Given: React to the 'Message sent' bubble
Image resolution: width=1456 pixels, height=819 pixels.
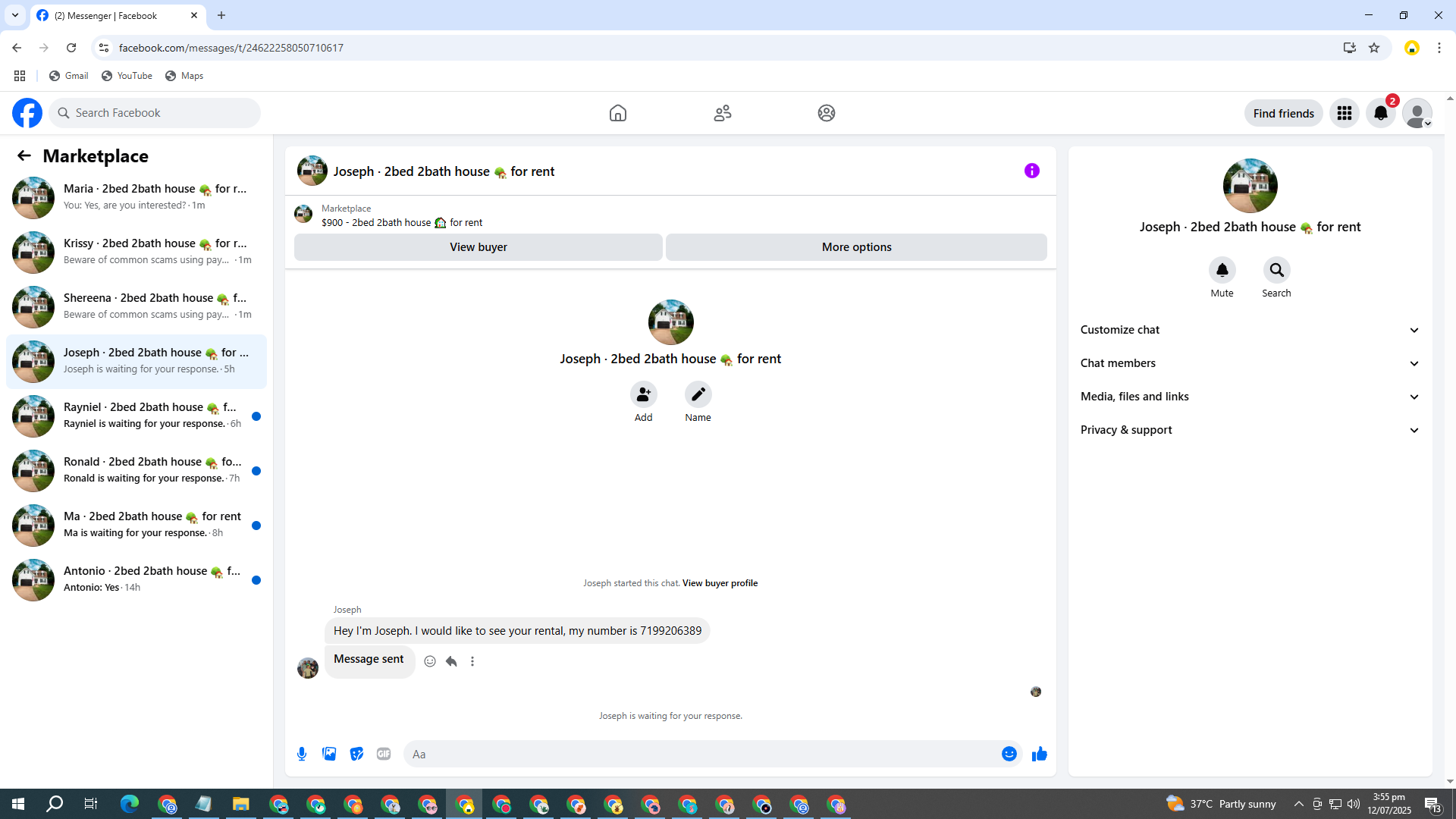Looking at the screenshot, I should click(430, 661).
